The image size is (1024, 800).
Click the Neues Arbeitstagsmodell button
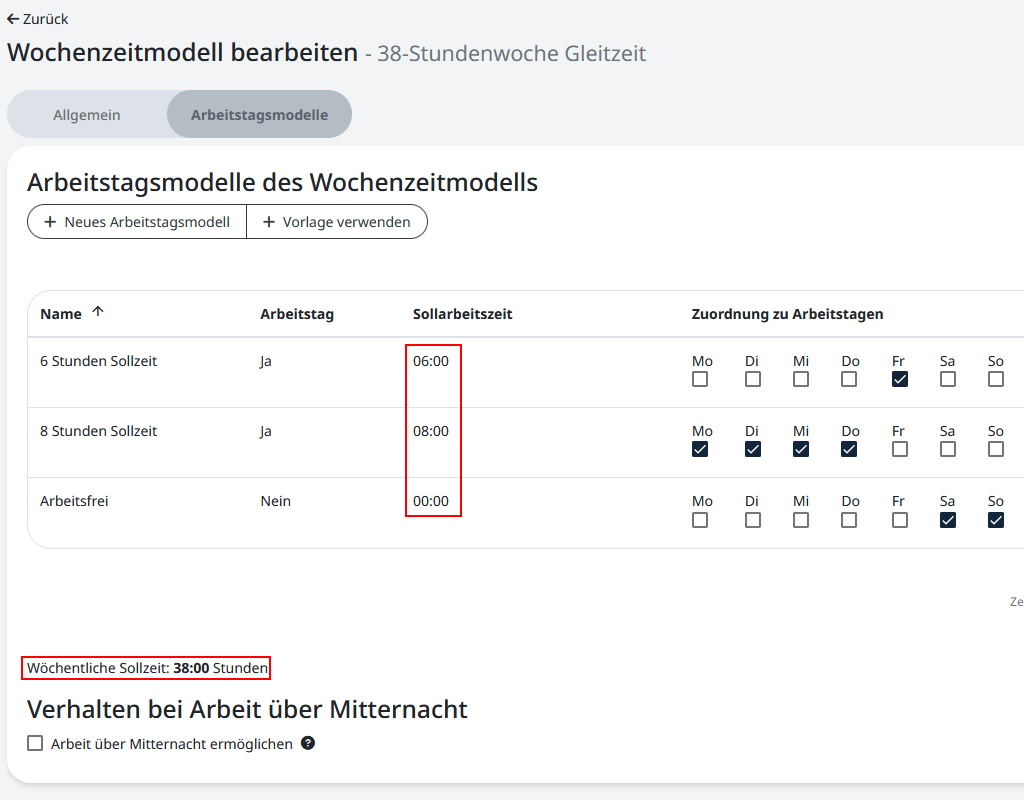pos(136,221)
